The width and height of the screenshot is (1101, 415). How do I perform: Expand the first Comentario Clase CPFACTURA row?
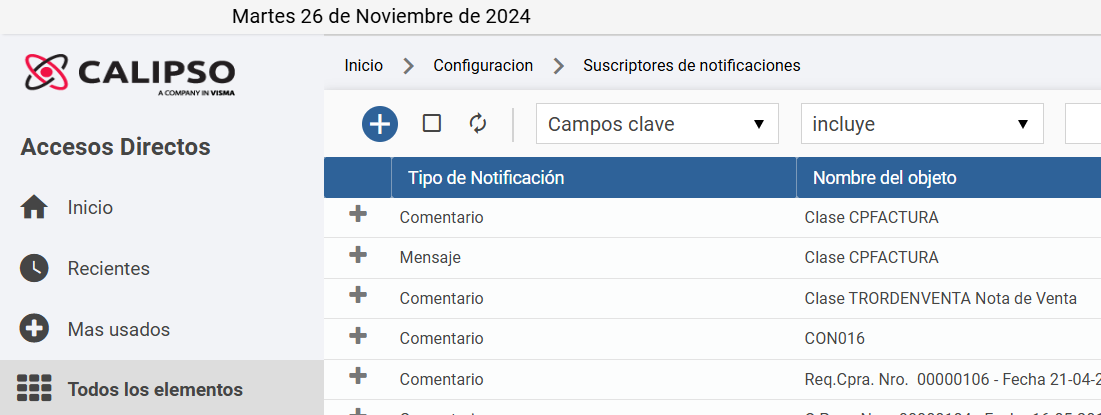358,214
